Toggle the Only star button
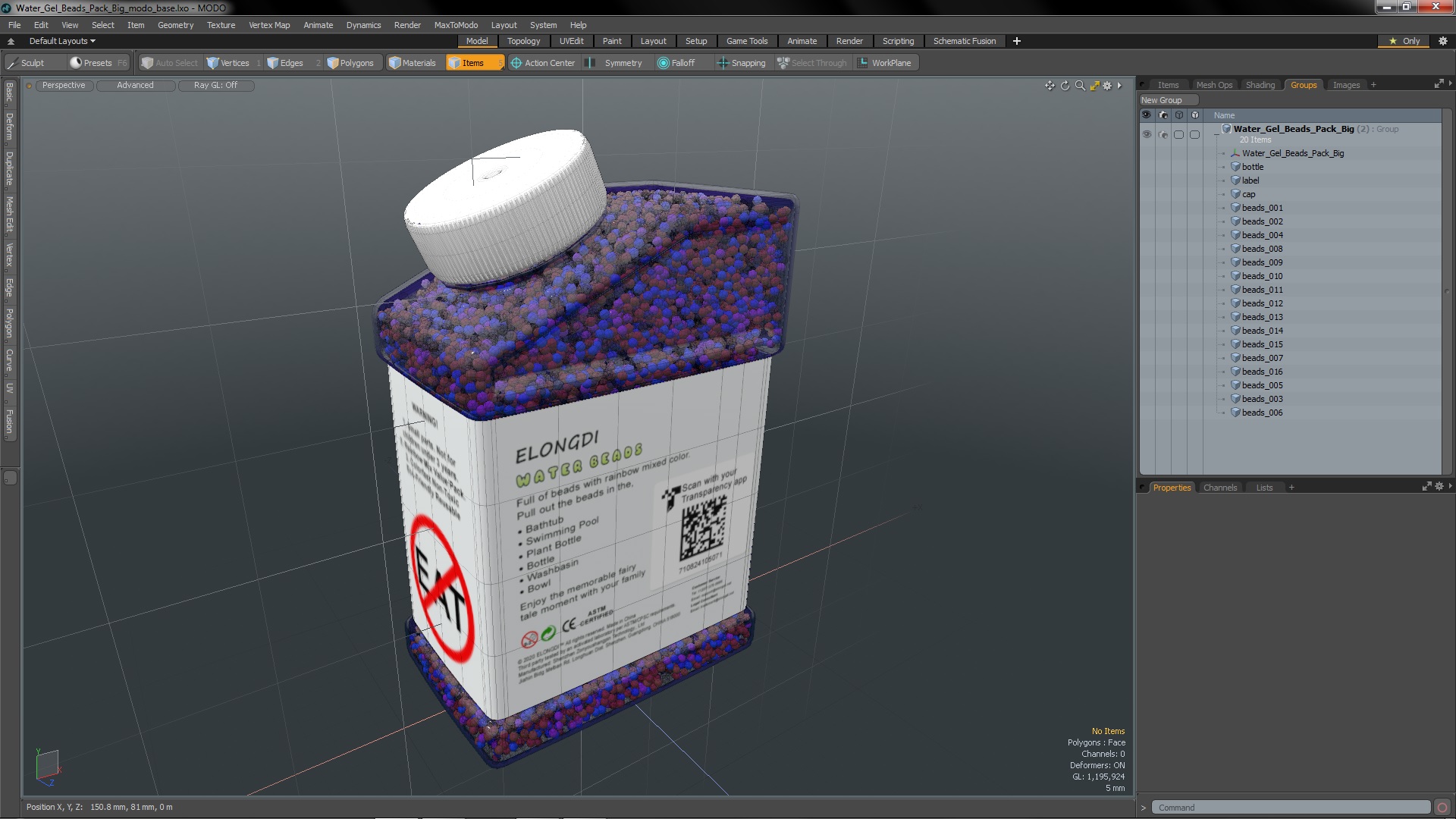The width and height of the screenshot is (1456, 819). pos(1404,41)
